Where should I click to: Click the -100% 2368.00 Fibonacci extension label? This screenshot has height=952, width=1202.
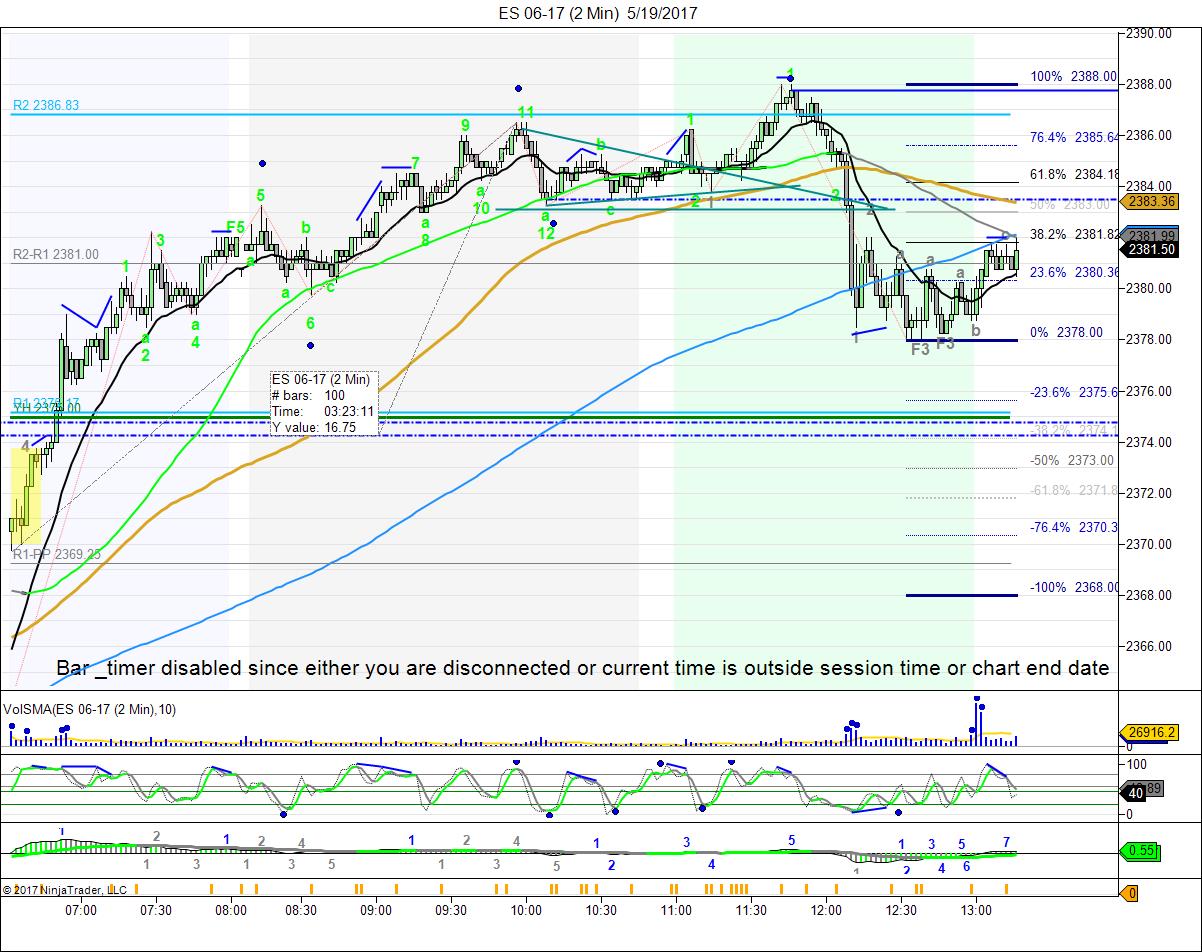1073,588
